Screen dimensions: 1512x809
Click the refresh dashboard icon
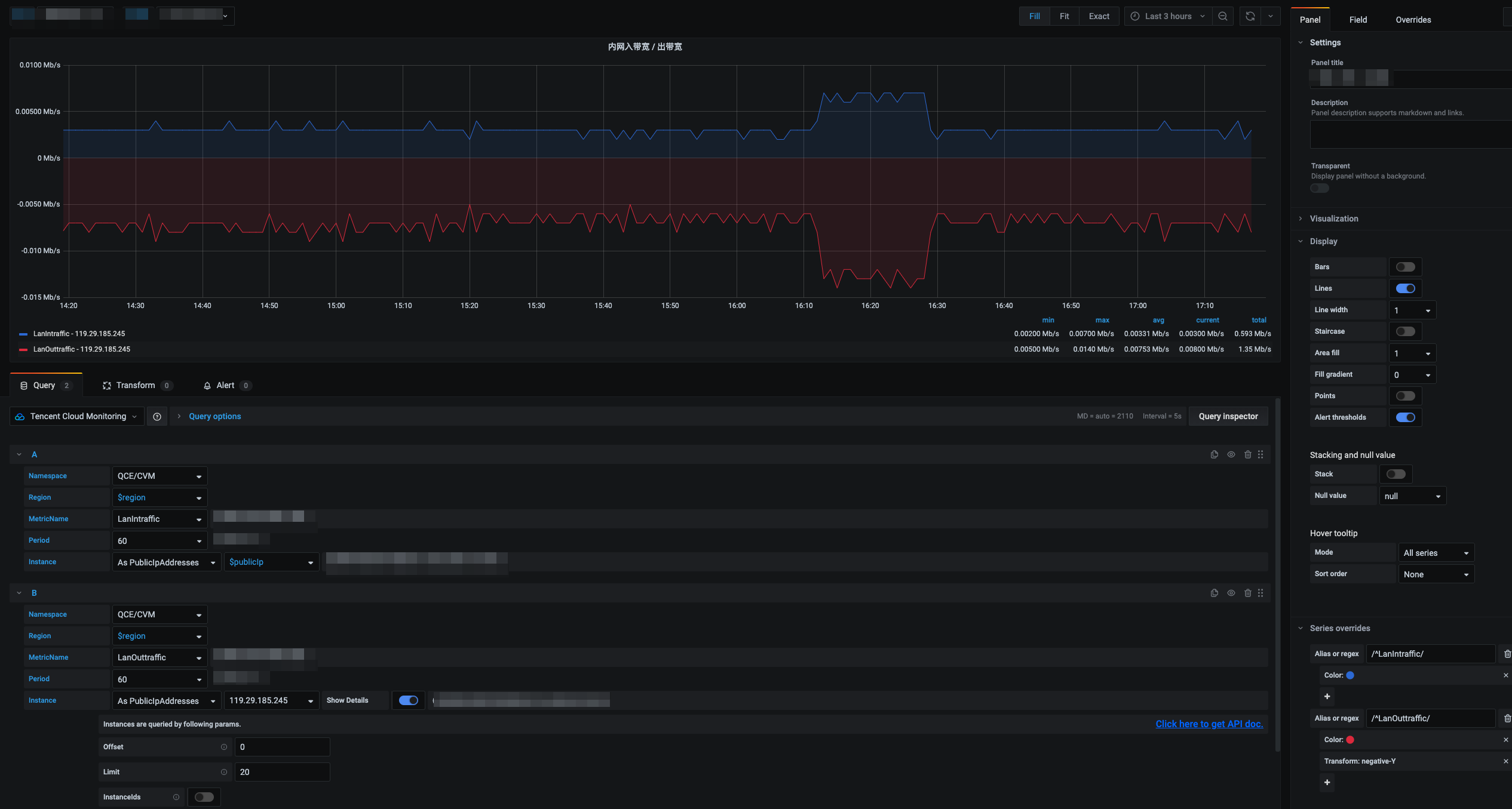(1250, 16)
